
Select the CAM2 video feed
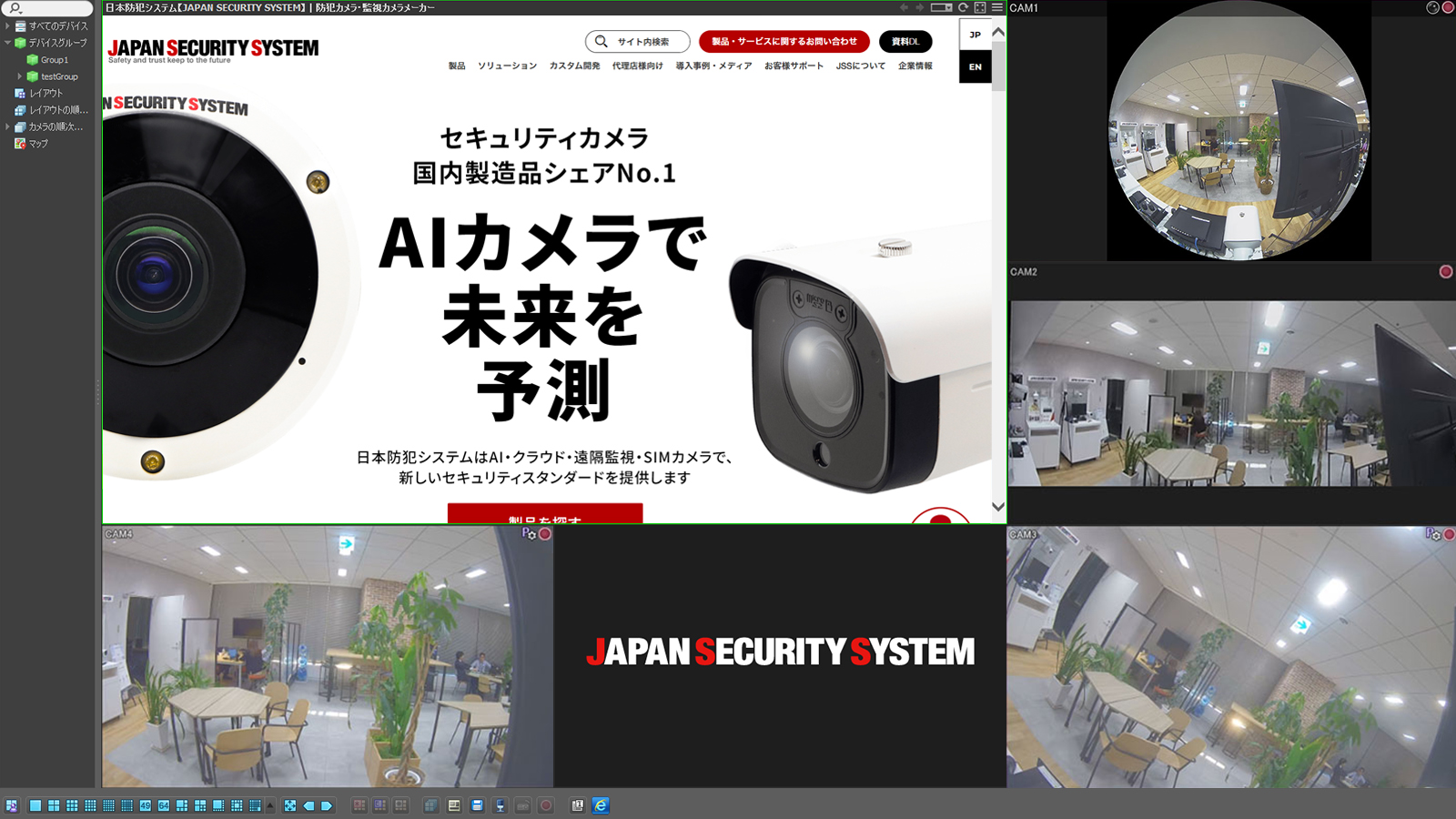click(1232, 393)
